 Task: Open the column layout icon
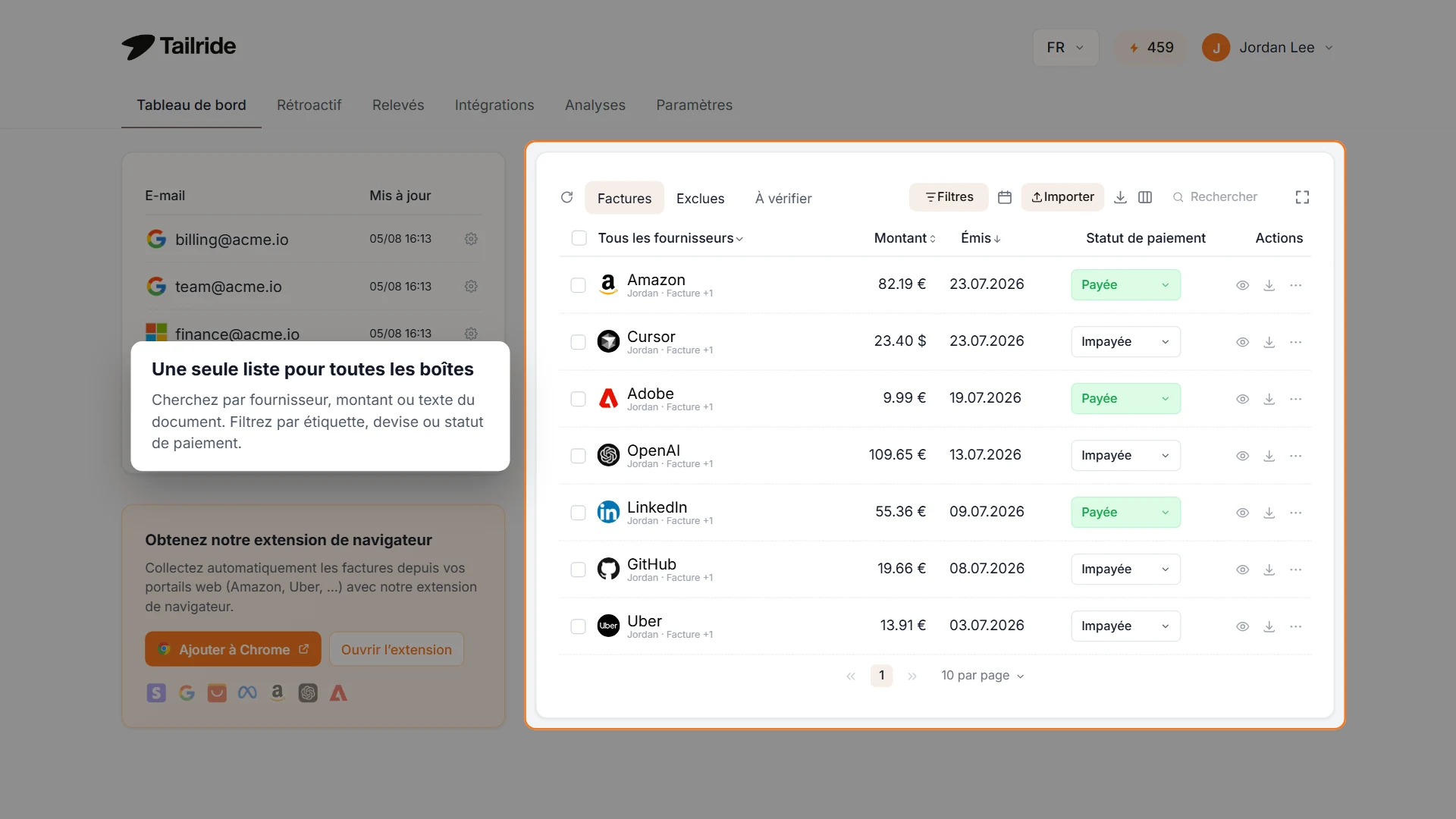click(x=1145, y=197)
